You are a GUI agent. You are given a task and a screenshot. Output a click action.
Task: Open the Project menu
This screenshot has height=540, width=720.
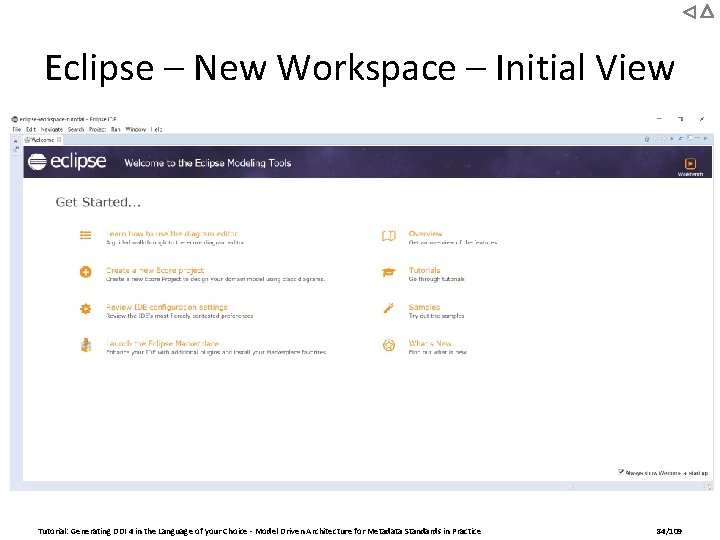coord(97,129)
